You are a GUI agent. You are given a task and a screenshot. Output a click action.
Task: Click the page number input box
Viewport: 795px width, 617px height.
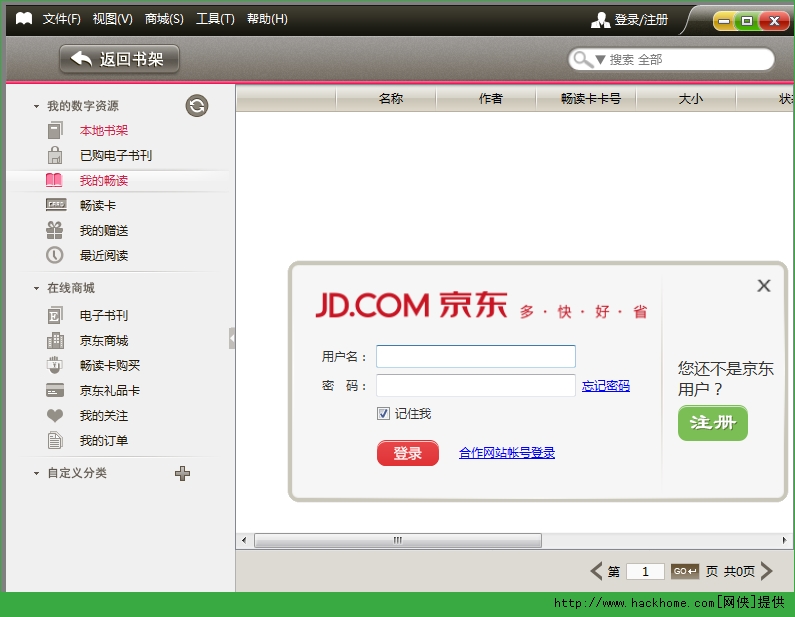(645, 571)
